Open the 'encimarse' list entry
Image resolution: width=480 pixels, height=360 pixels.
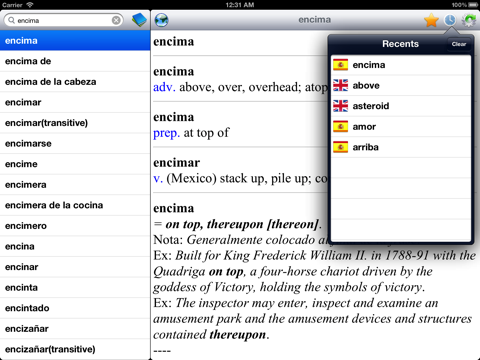pos(75,144)
